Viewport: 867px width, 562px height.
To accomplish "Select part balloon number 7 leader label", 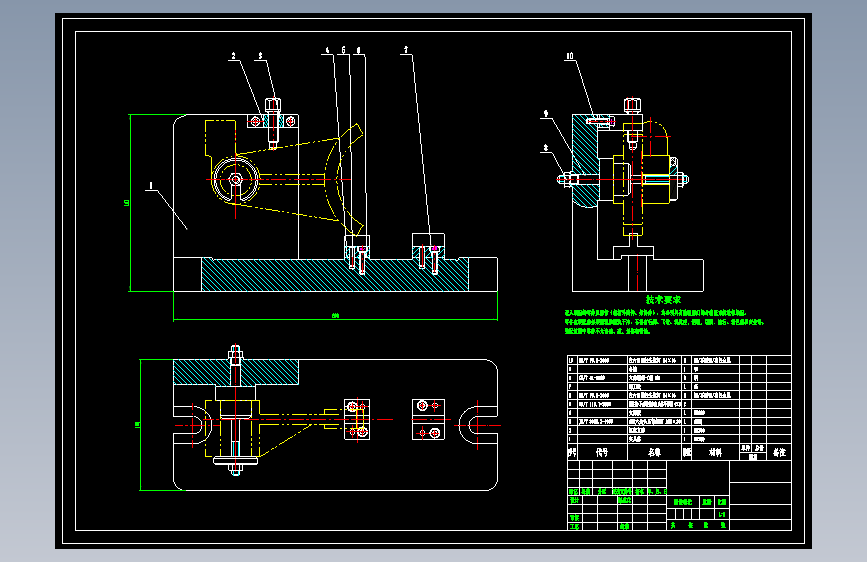I will pyautogui.click(x=406, y=49).
